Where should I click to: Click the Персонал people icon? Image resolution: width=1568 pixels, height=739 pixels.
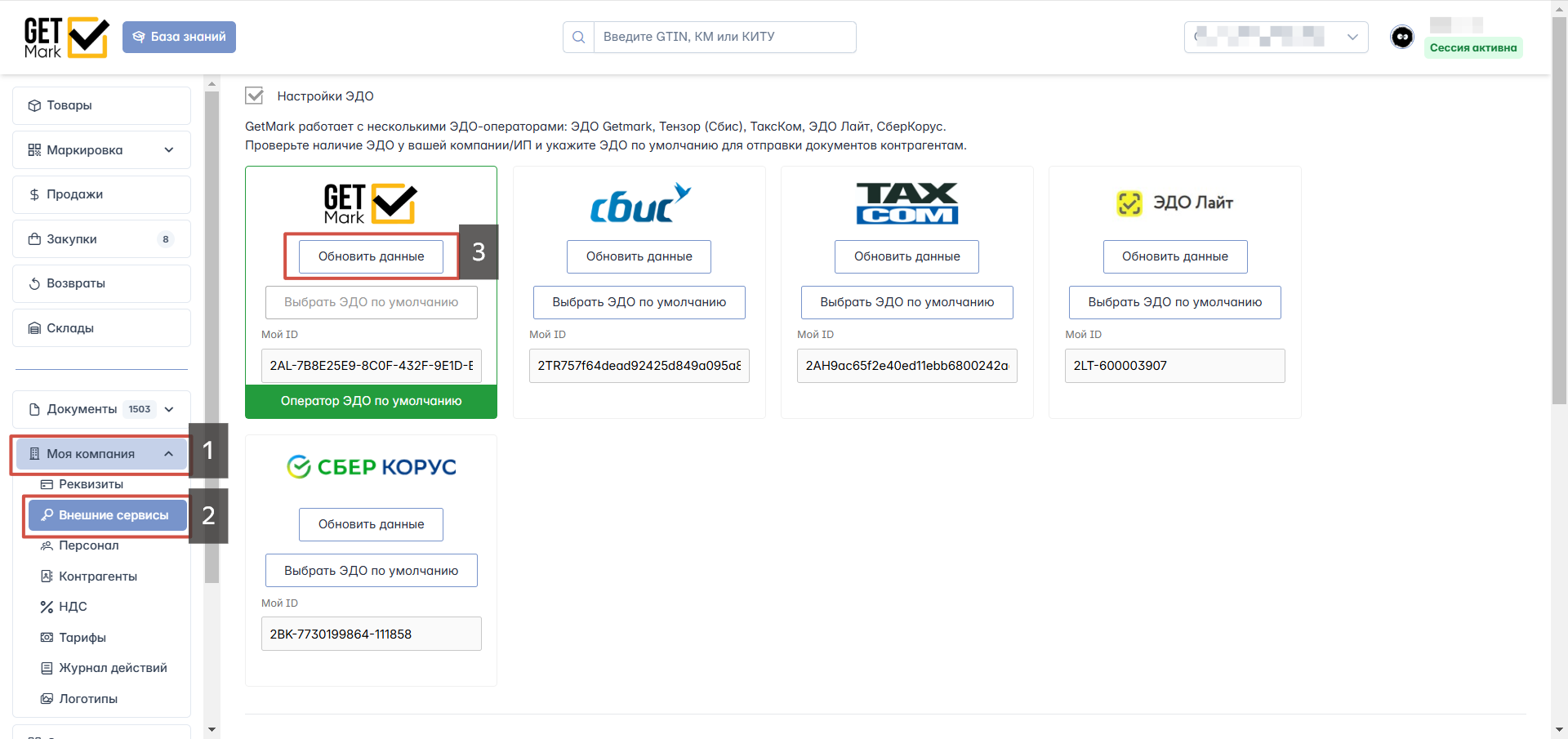(47, 545)
